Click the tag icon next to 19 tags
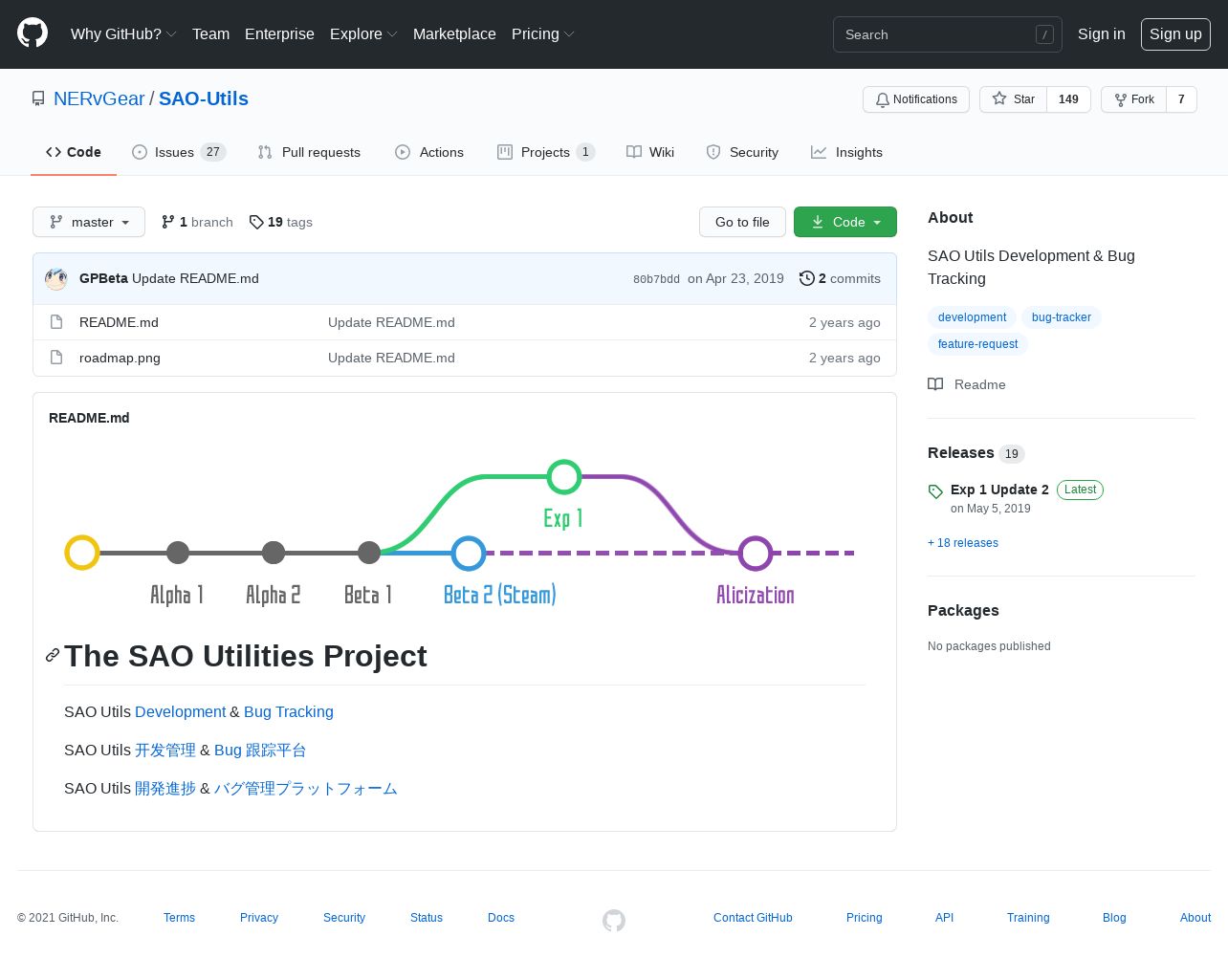1228x980 pixels. click(x=256, y=222)
